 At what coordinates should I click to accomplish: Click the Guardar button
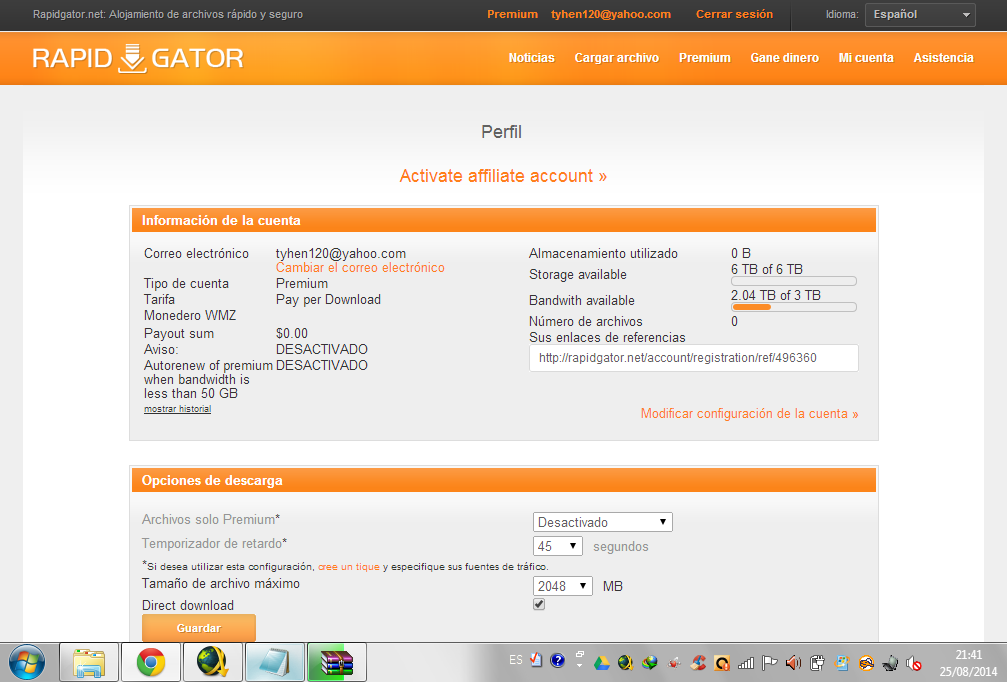(198, 627)
